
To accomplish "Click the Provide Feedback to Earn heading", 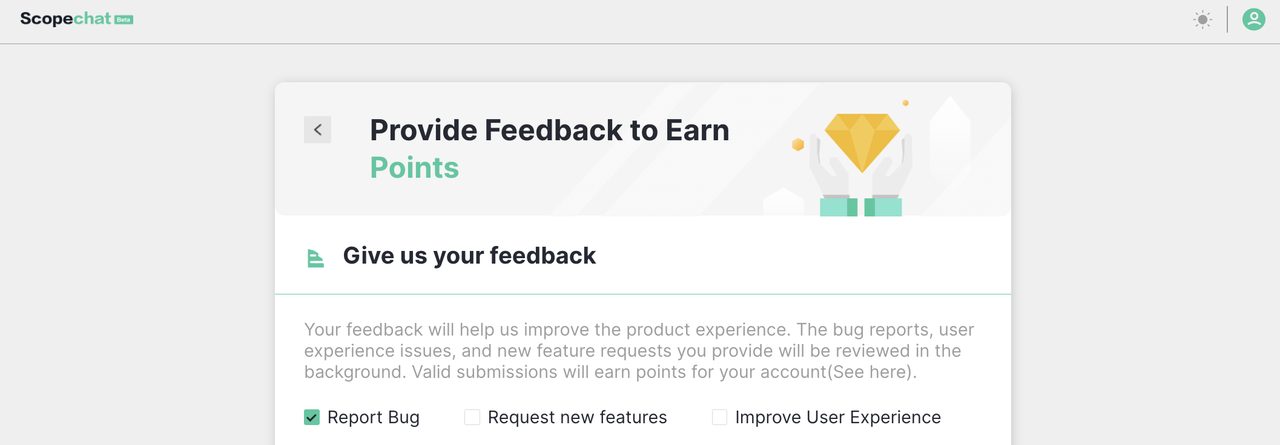I will (x=549, y=130).
